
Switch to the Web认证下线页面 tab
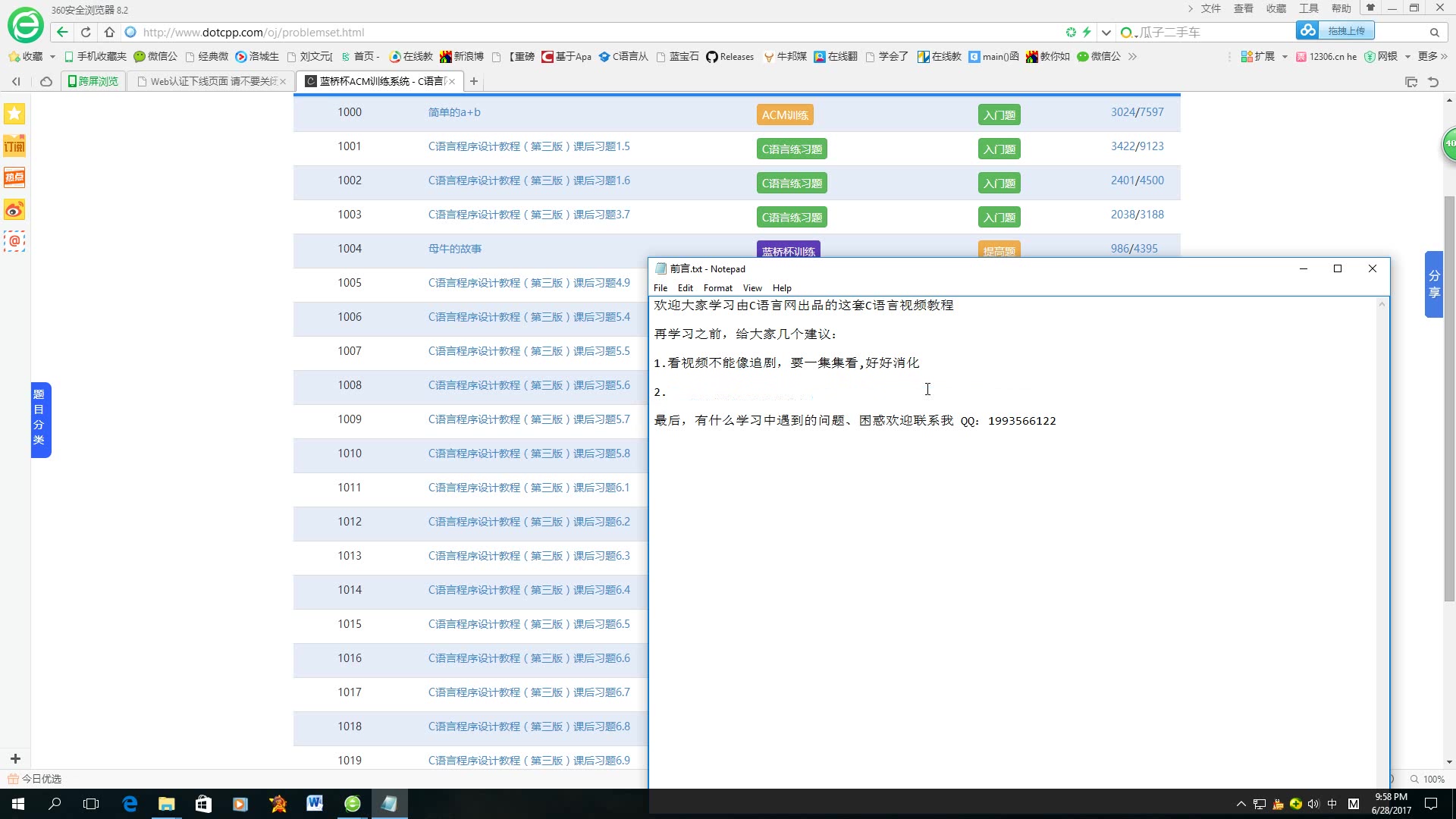[x=205, y=81]
